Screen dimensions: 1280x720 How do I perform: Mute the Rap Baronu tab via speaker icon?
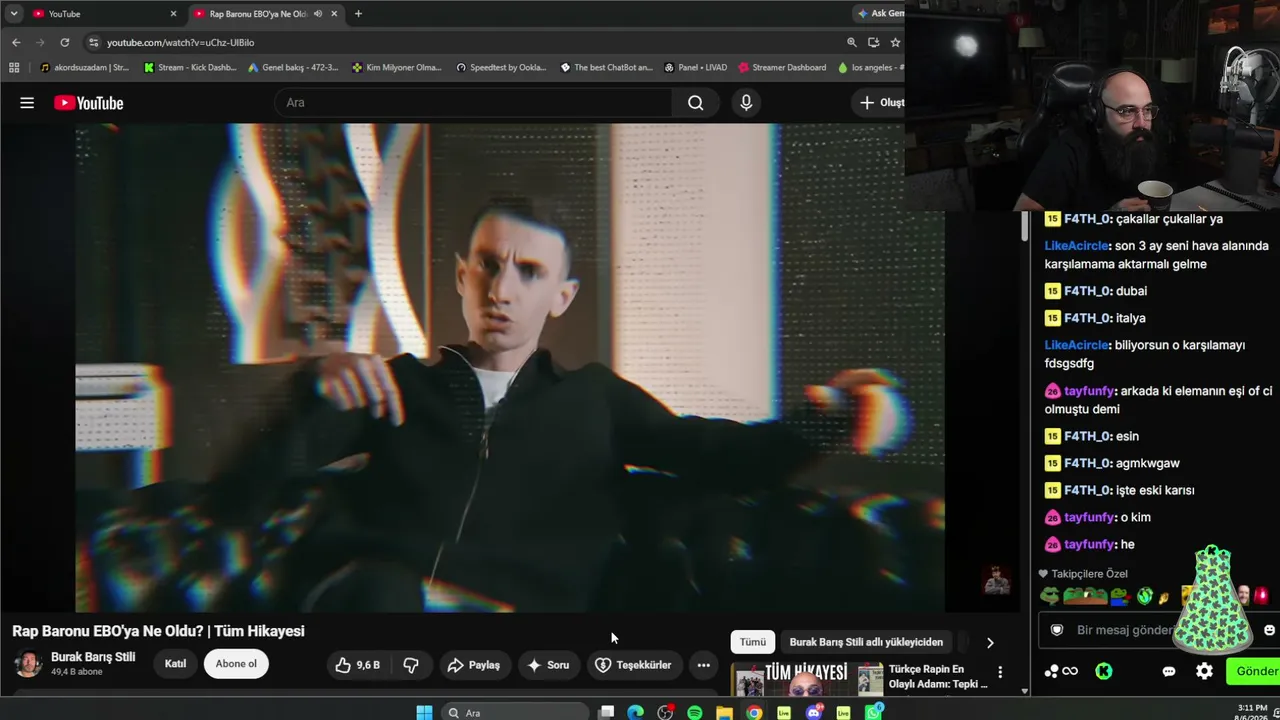coord(318,14)
